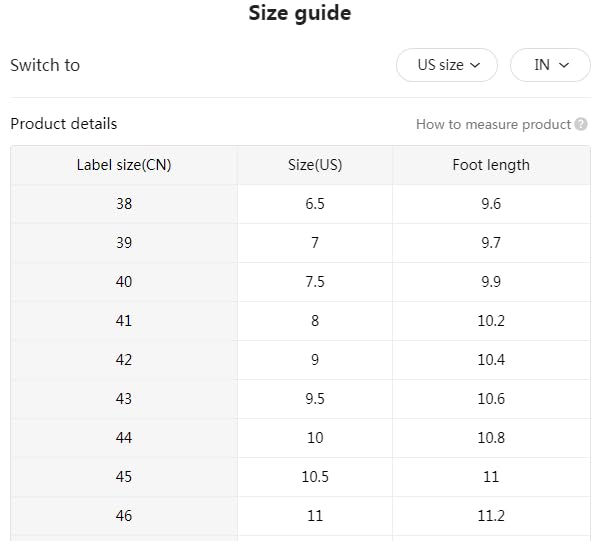
Task: Click the US size 6.5 cell
Action: [315, 204]
